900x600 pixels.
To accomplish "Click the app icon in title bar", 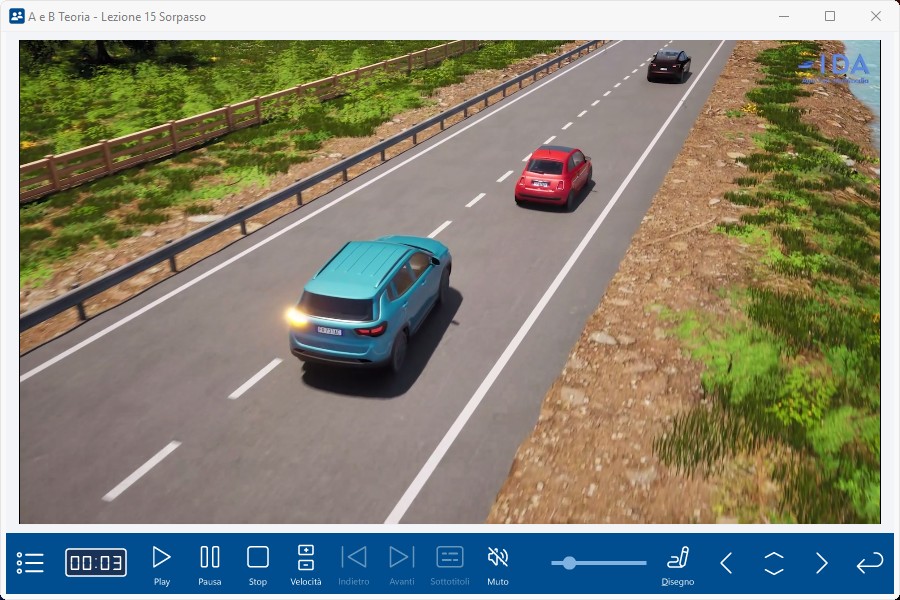I will click(x=16, y=16).
